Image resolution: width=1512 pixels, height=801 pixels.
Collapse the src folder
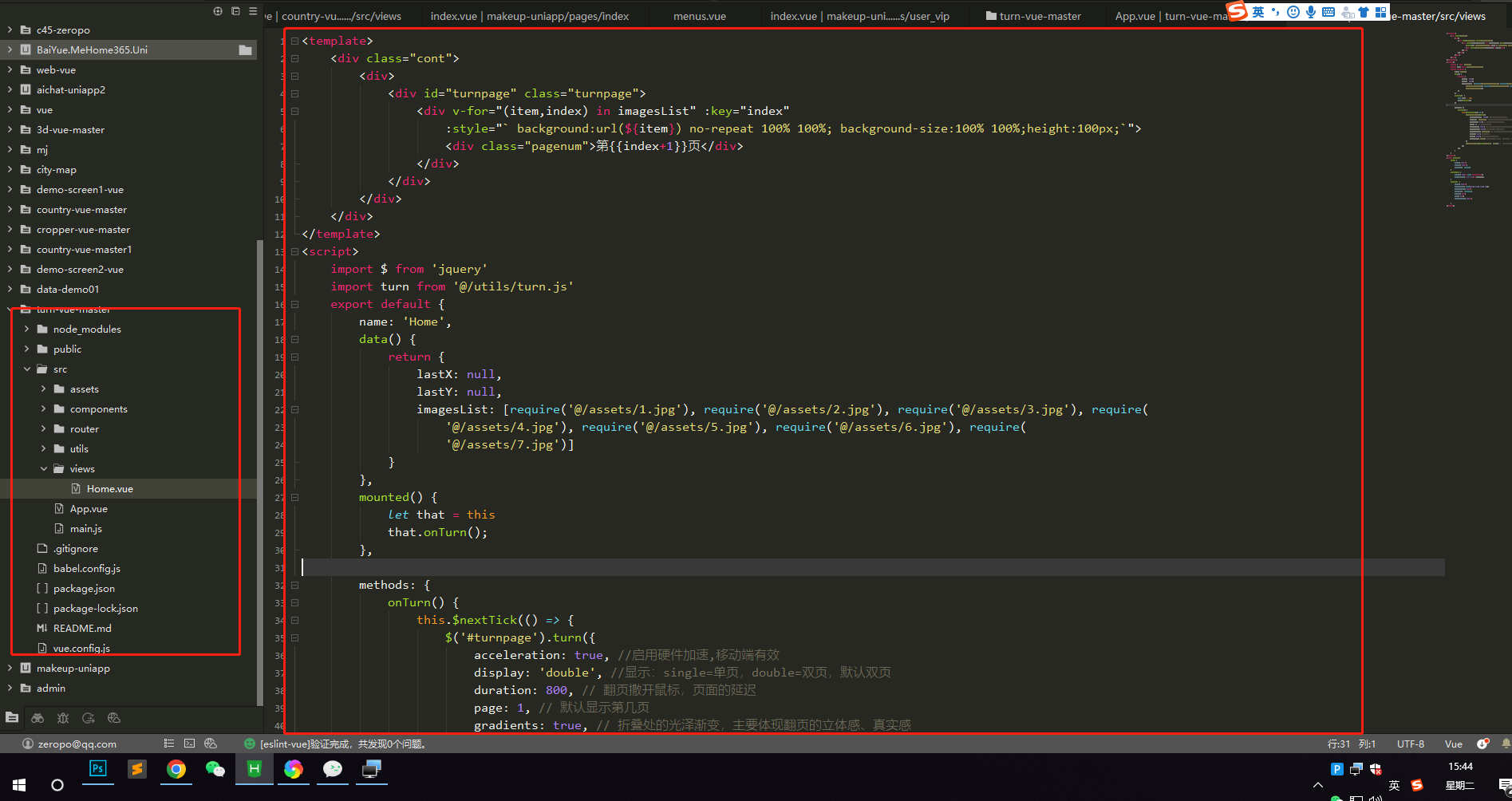tap(26, 369)
